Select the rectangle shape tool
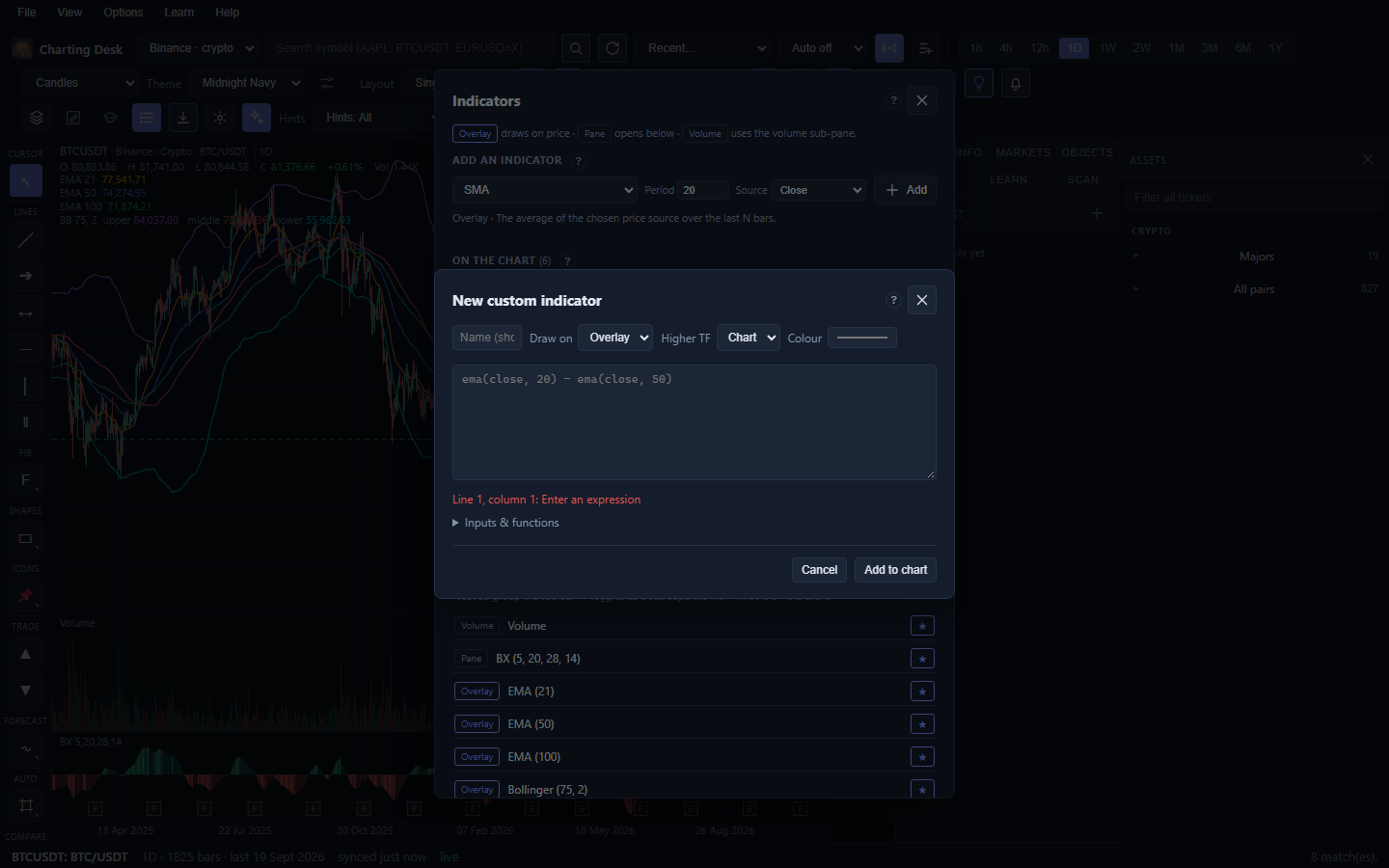This screenshot has width=1389, height=868. [26, 538]
